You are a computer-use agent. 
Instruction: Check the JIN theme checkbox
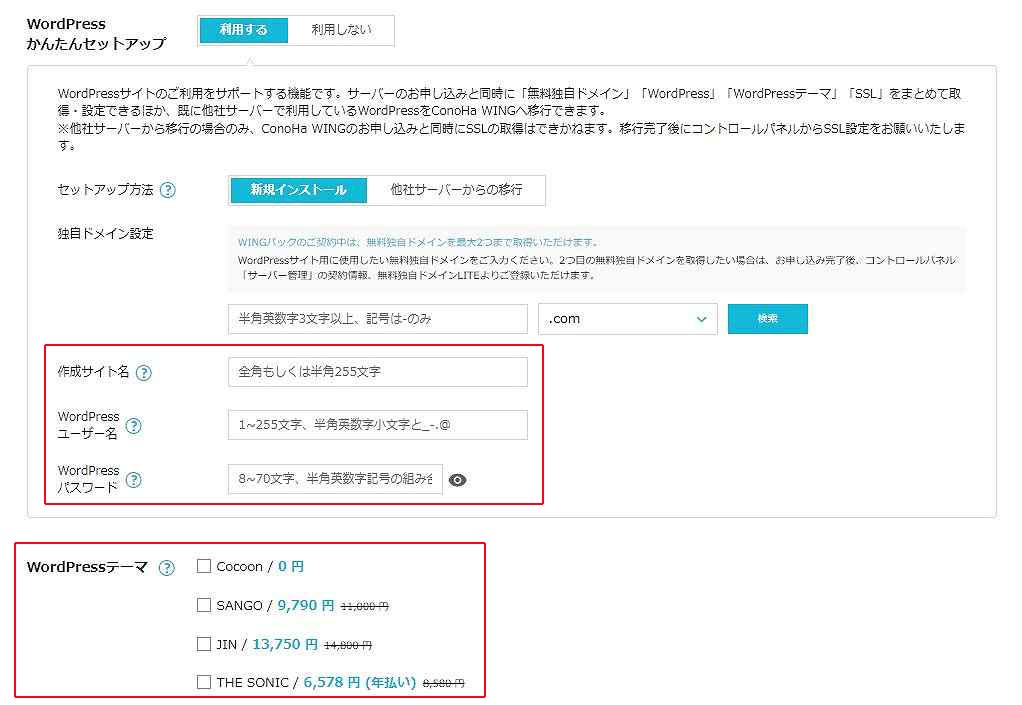(x=204, y=644)
